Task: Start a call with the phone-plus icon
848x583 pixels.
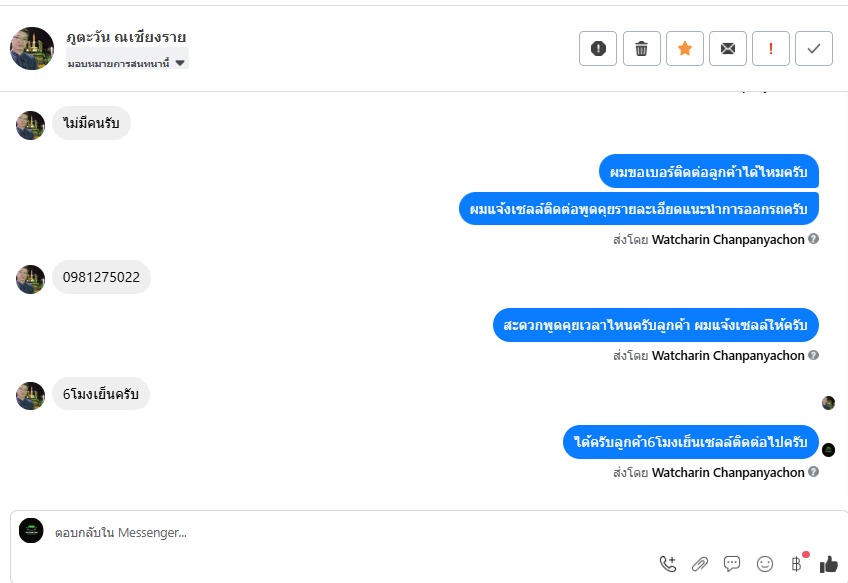Action: tap(668, 564)
